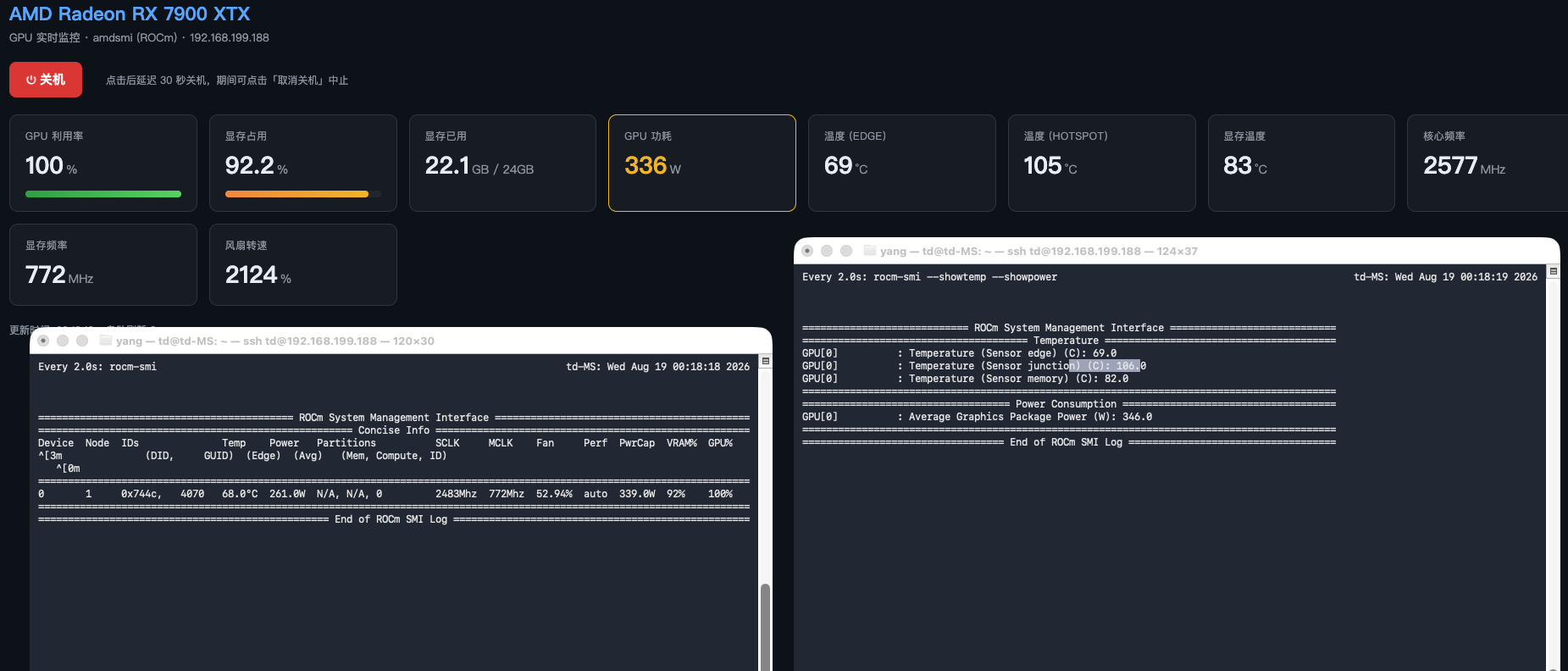Click the 'rocm-smi --showtemp --showpower' command line
Image resolution: width=1568 pixels, height=671 pixels.
click(965, 277)
